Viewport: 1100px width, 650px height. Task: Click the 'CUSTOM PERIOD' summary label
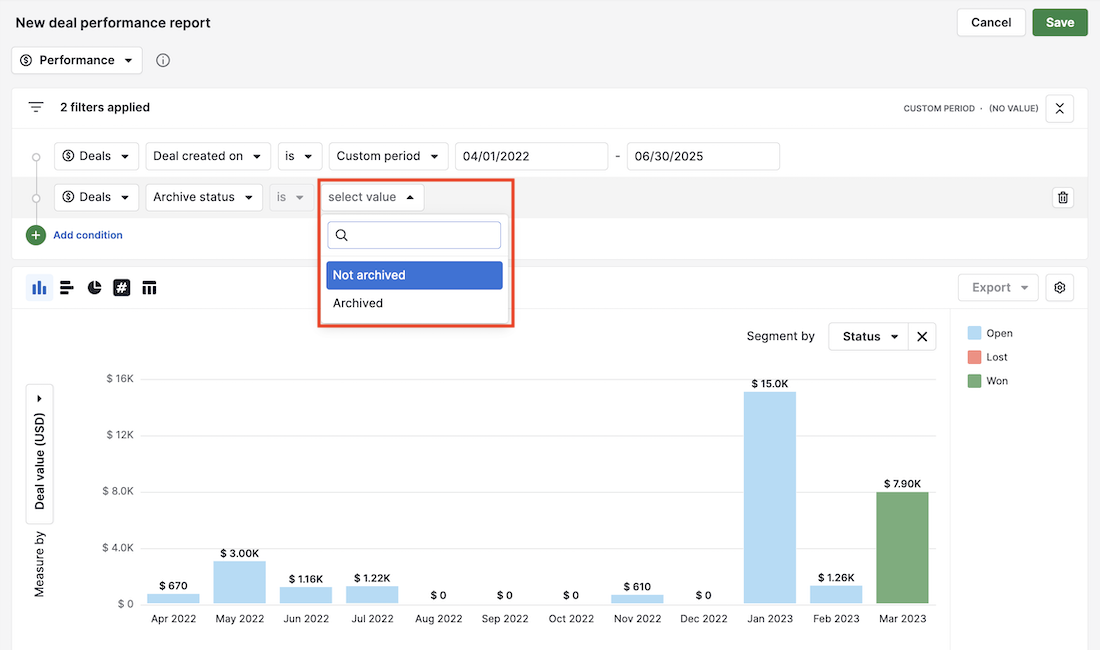click(939, 109)
